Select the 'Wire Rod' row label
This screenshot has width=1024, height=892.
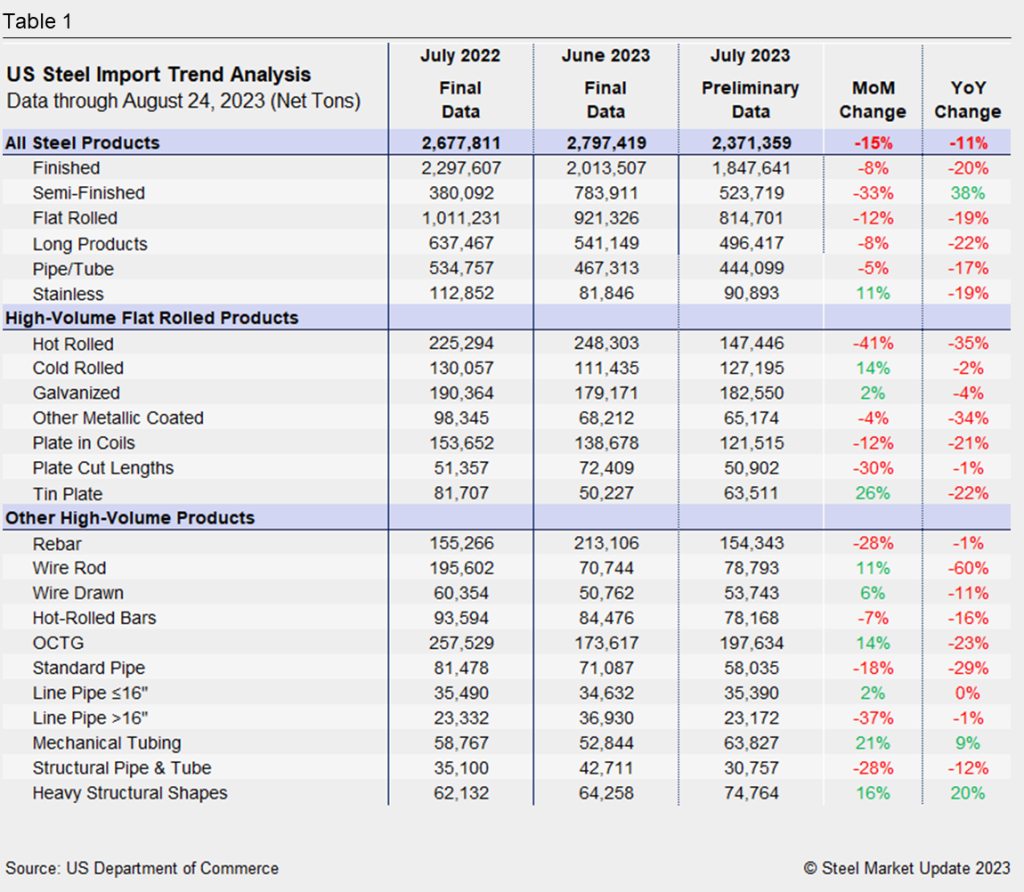pyautogui.click(x=68, y=568)
